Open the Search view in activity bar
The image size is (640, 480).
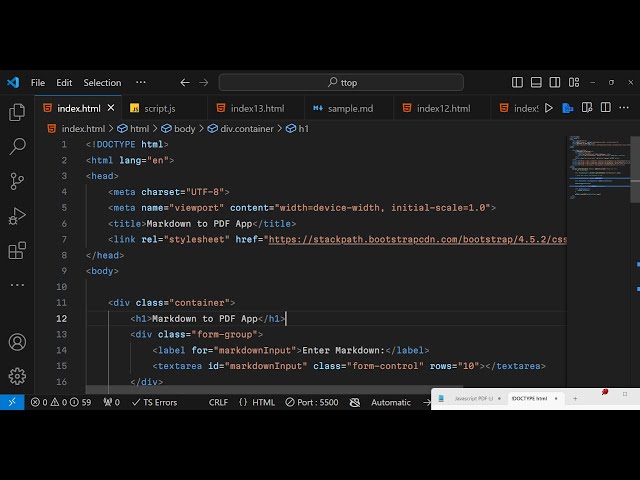(17, 147)
